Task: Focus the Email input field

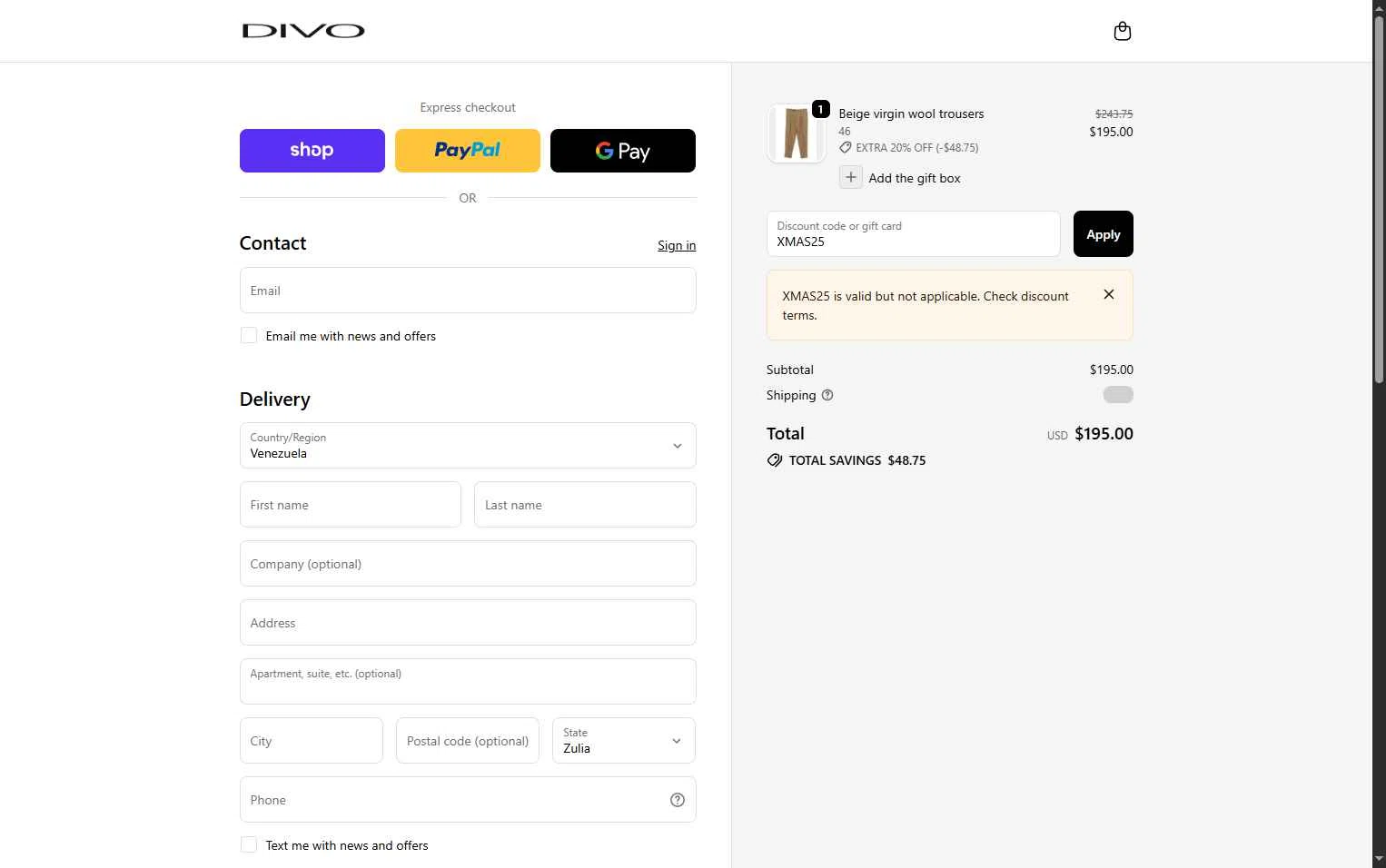Action: click(468, 291)
